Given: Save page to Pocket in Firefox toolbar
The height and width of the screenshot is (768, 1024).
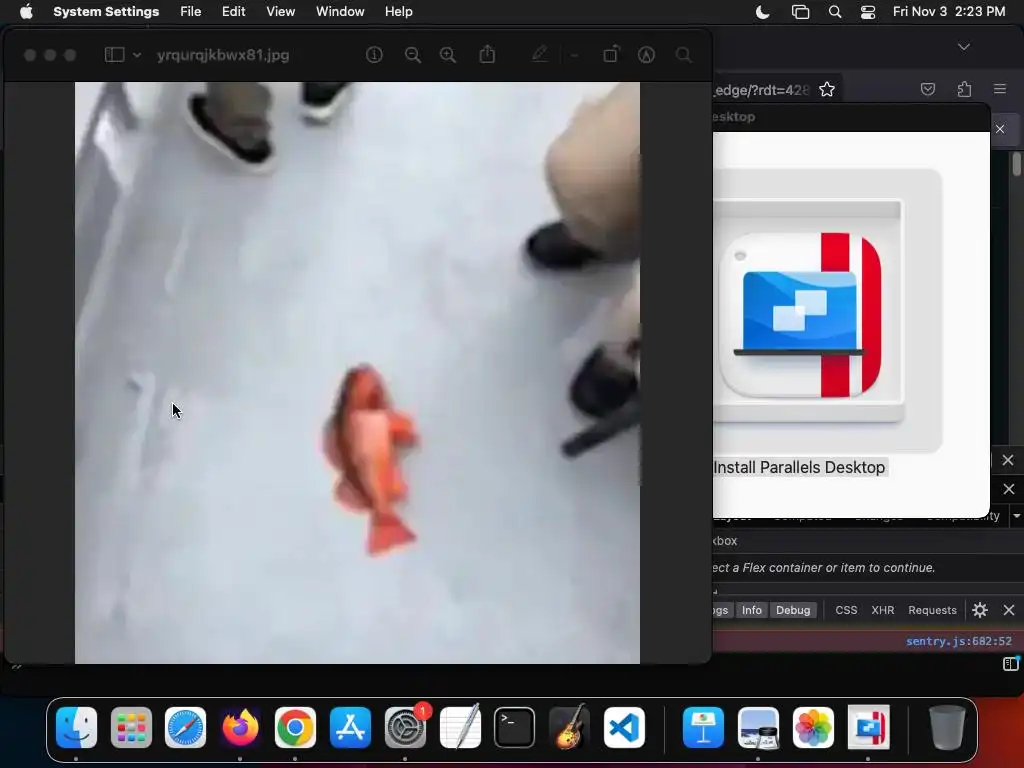Looking at the screenshot, I should coord(928,89).
